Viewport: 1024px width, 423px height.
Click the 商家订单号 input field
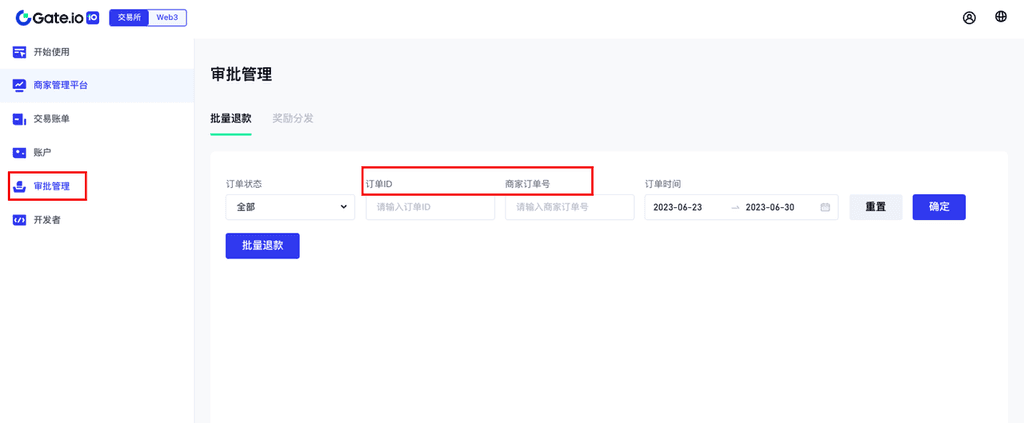click(x=569, y=207)
